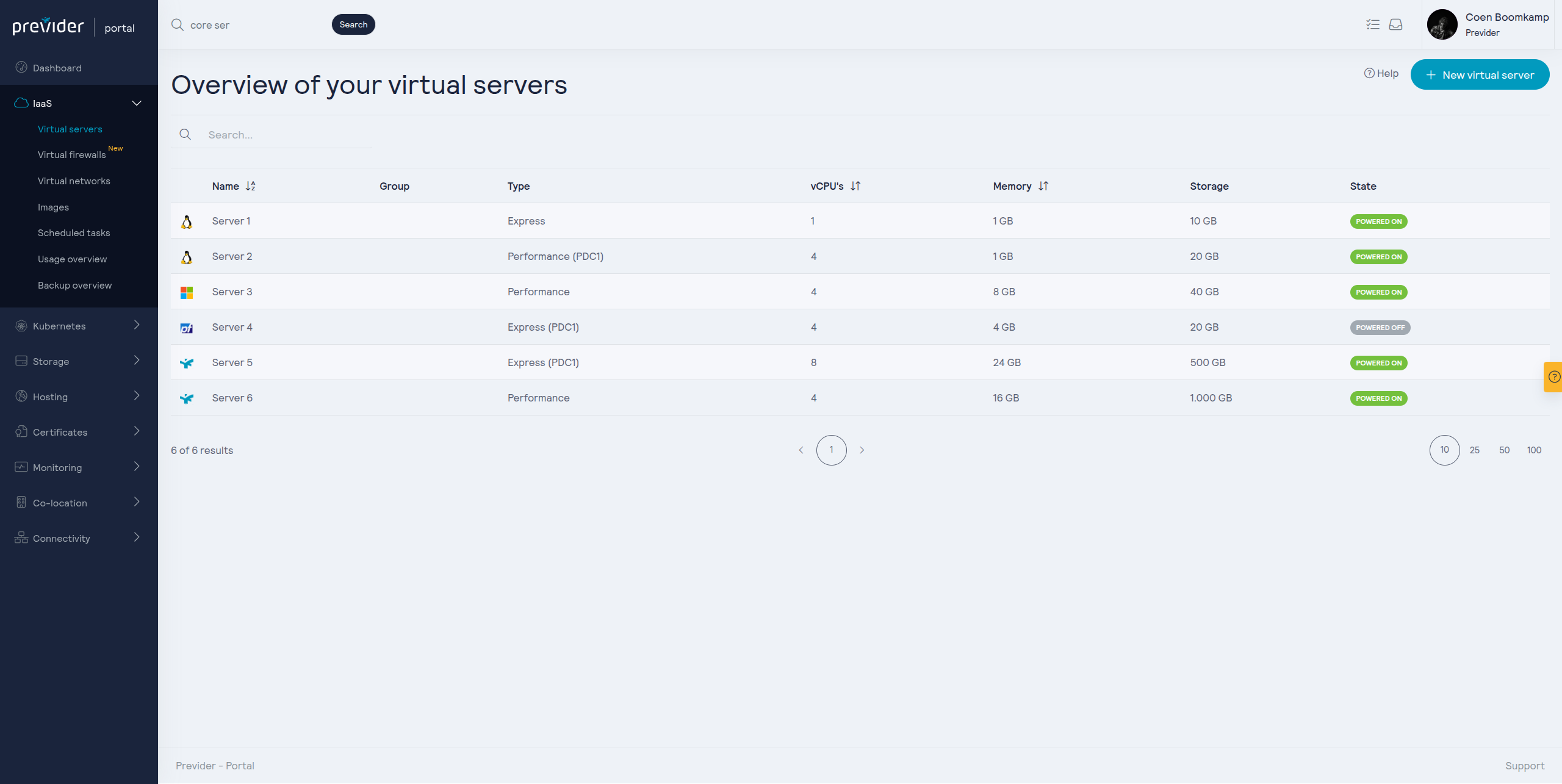
Task: Open the task list icon in header
Action: (x=1372, y=24)
